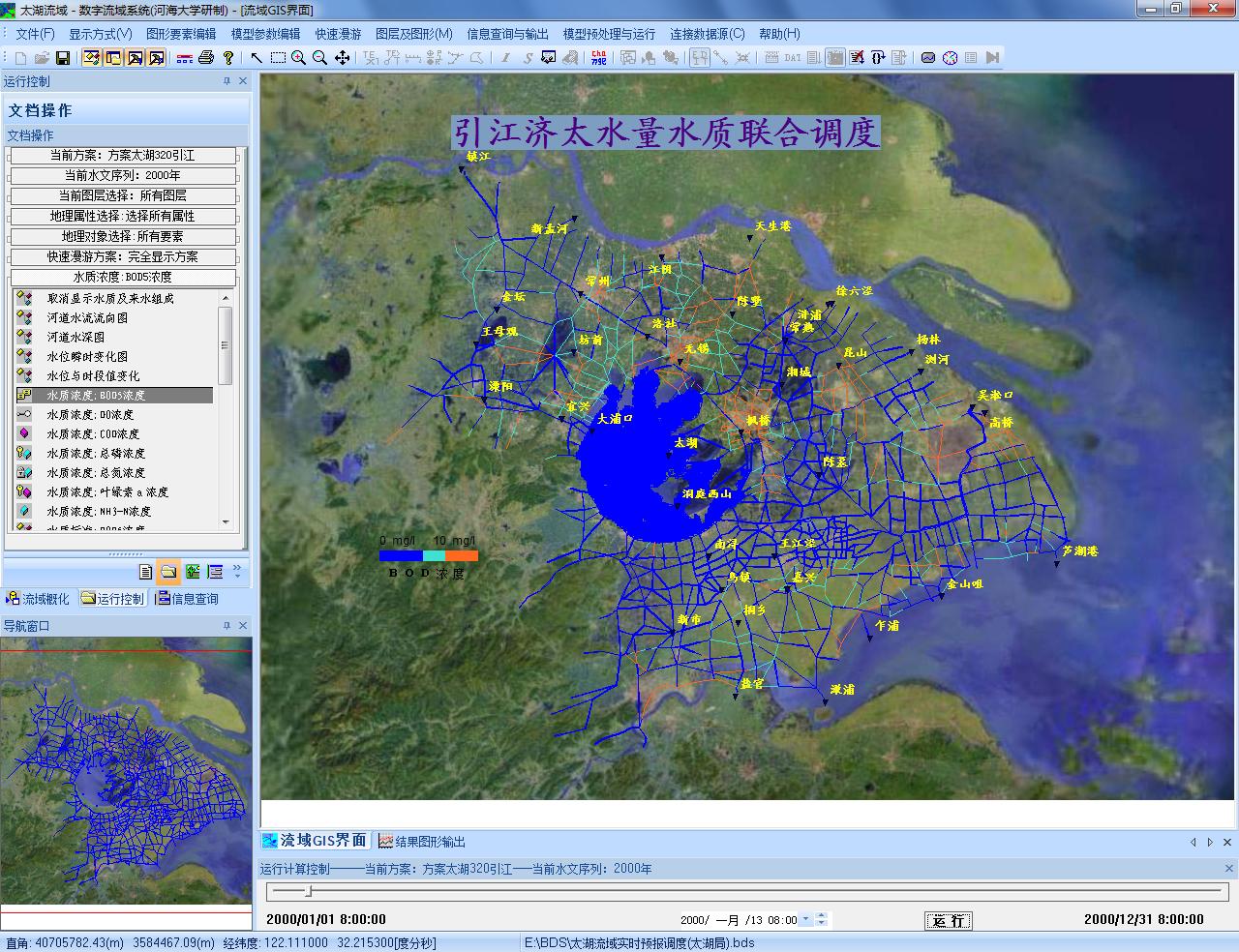
Task: Select the four-arrow pan tool
Action: point(342,58)
